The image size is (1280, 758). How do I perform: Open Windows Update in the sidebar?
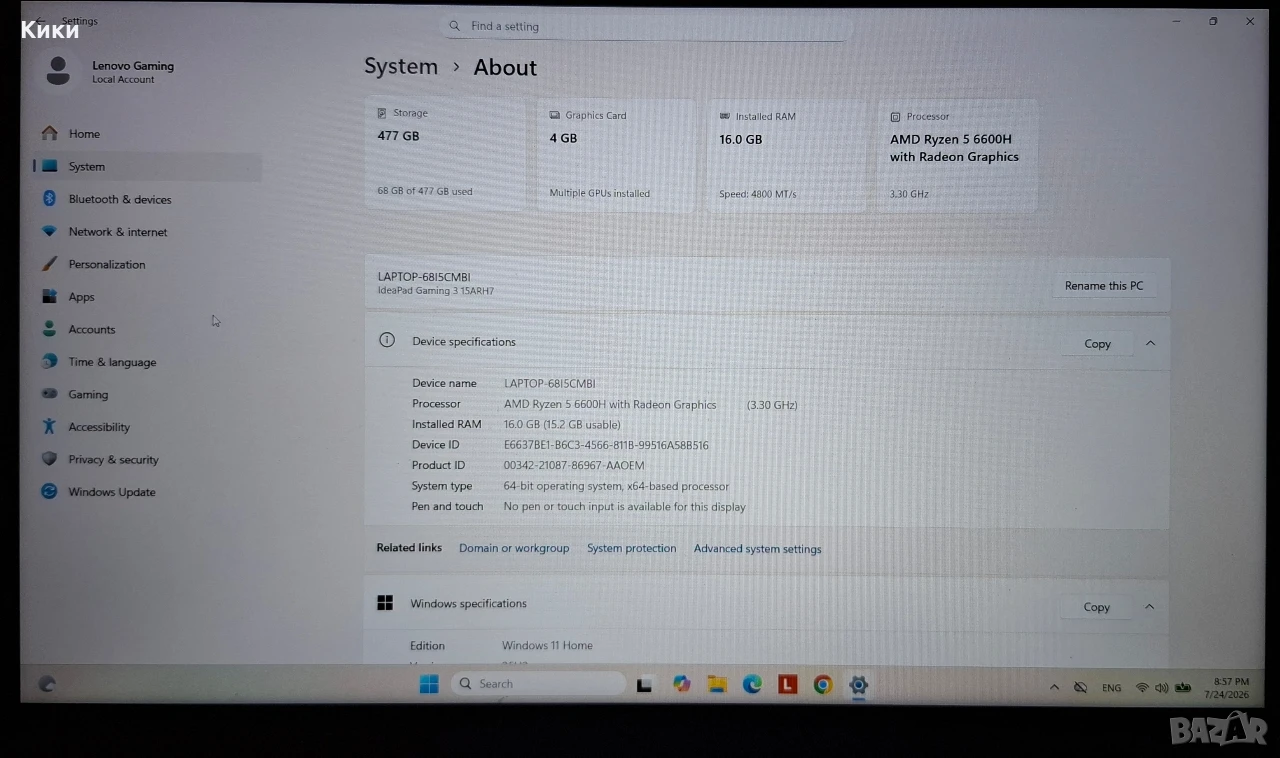pos(111,492)
